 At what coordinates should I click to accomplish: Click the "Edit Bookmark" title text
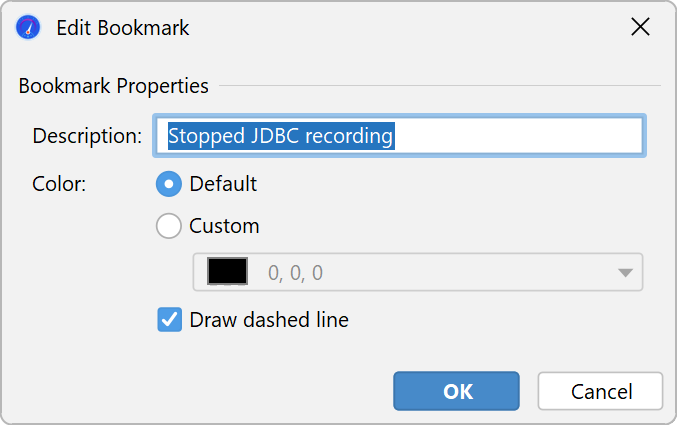pyautogui.click(x=122, y=28)
